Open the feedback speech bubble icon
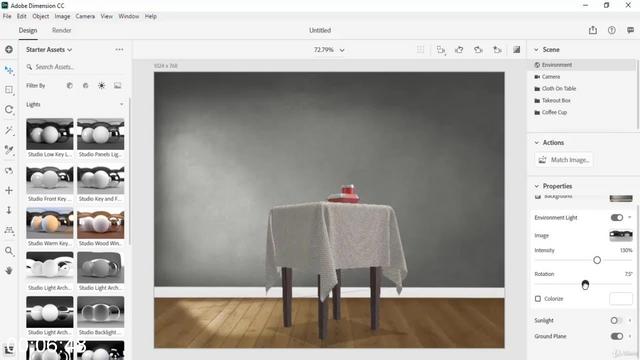Viewport: 640px width, 360px height. click(630, 30)
